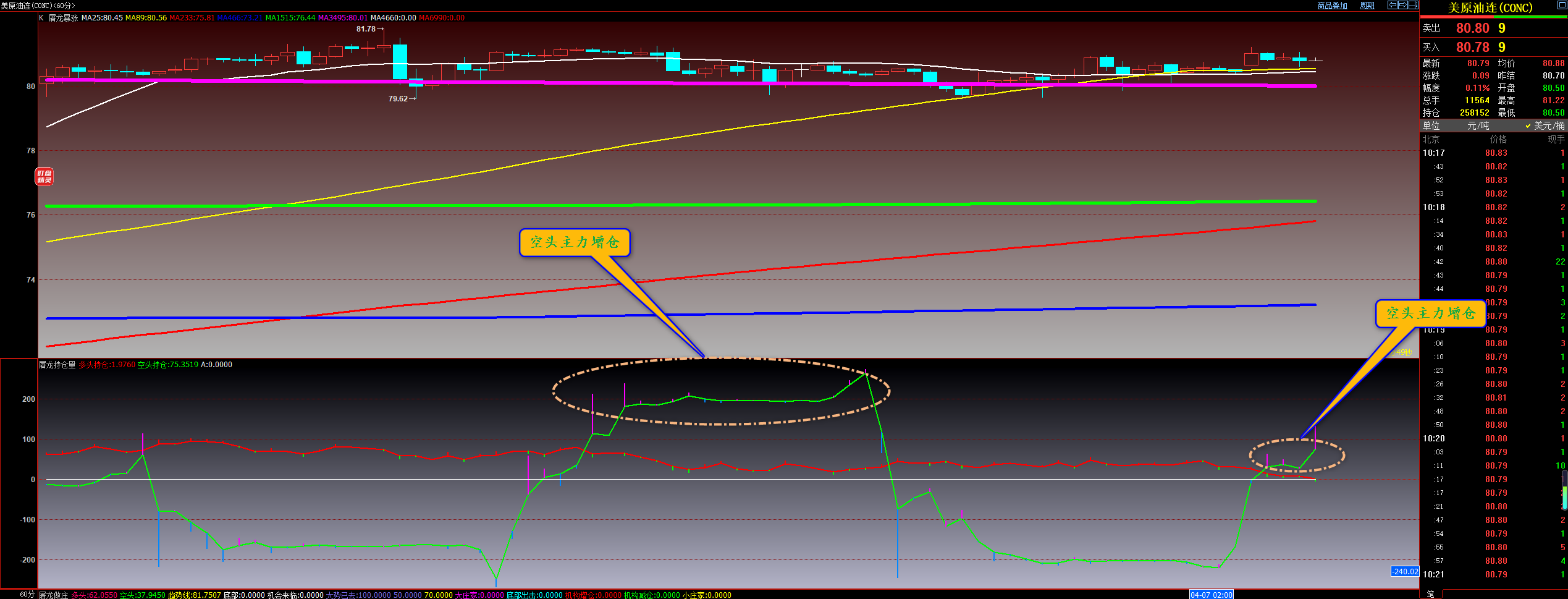This screenshot has height=599, width=1568.
Task: Select the 10:18 tick row
Action: tap(1493, 207)
